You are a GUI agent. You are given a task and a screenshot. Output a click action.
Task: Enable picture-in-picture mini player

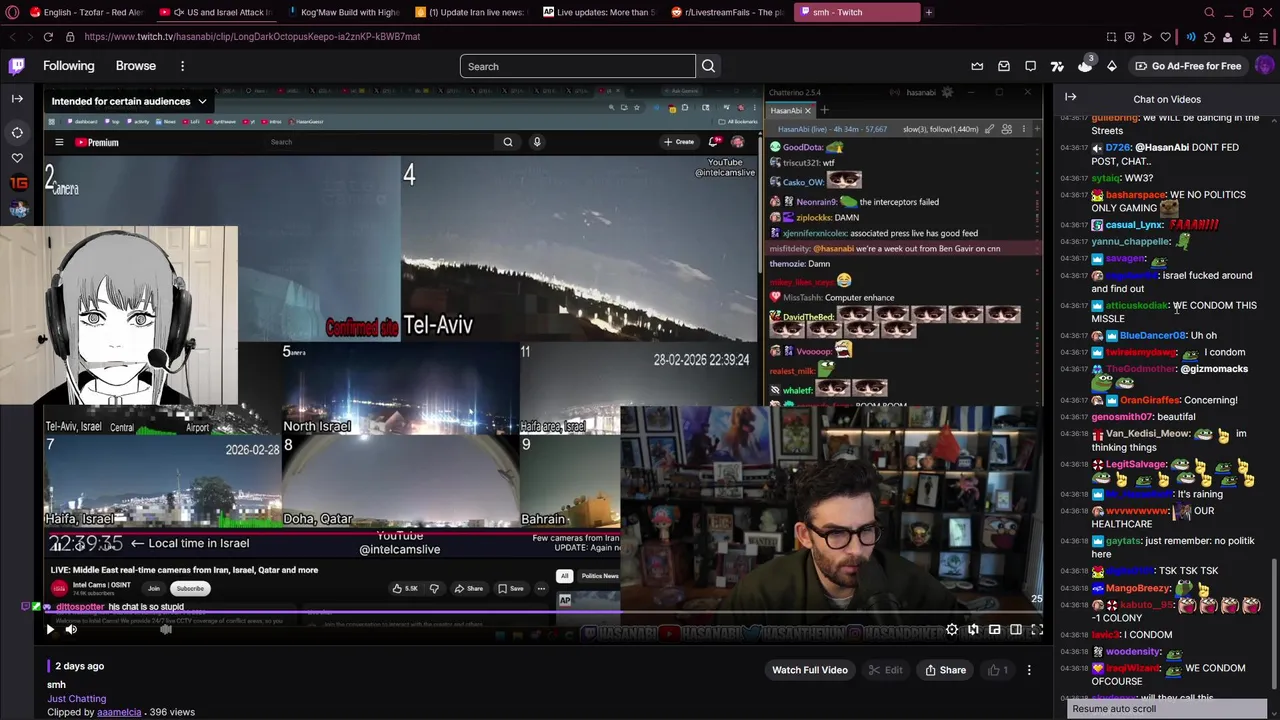pyautogui.click(x=994, y=629)
